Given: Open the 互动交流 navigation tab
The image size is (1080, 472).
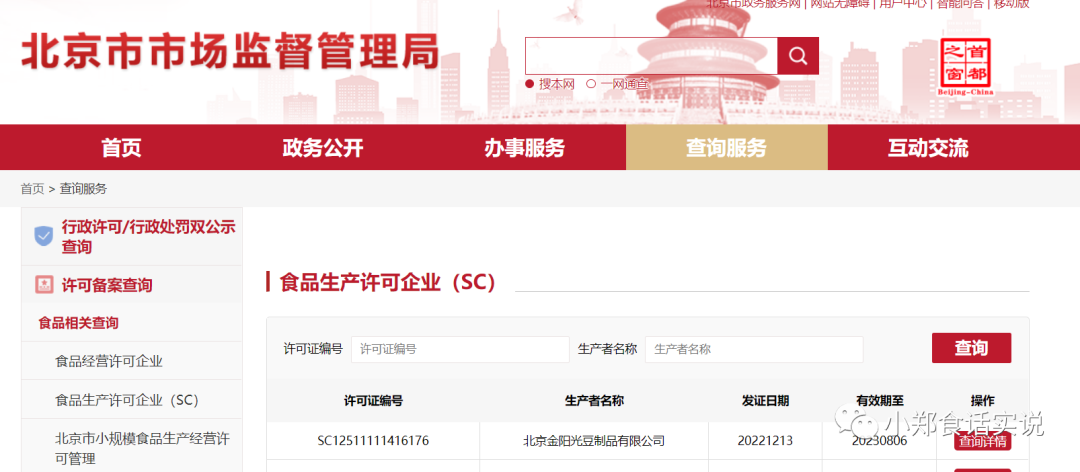Looking at the screenshot, I should click(x=928, y=147).
